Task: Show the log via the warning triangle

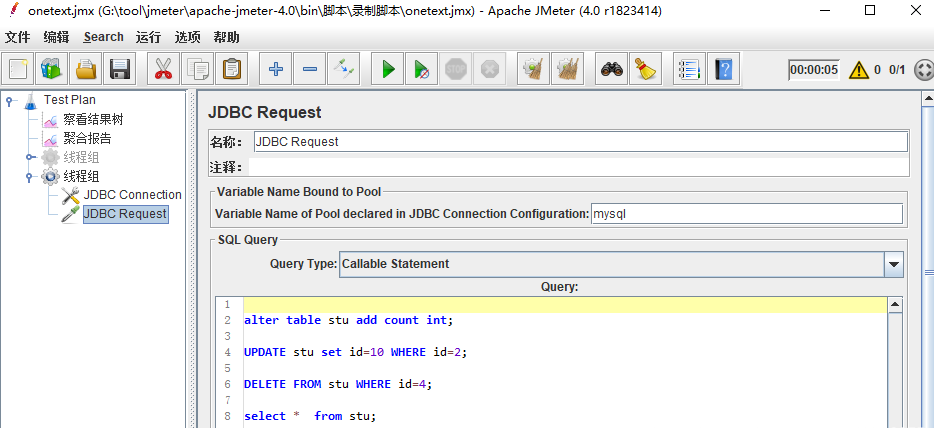Action: coord(858,70)
